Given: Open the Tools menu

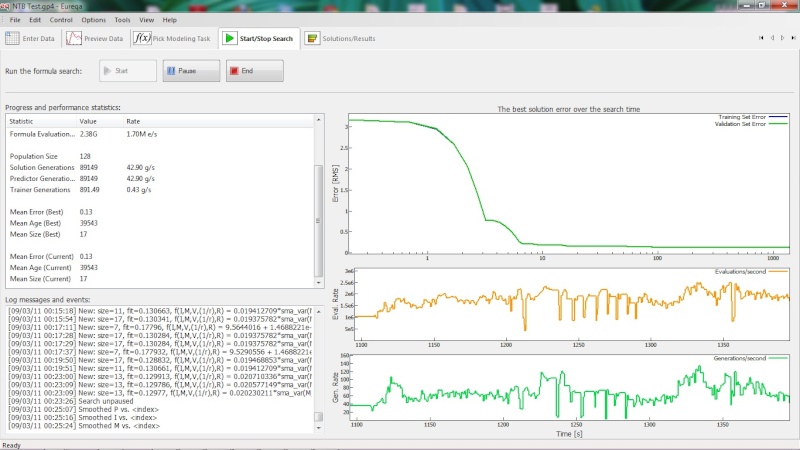Looking at the screenshot, I should 122,20.
